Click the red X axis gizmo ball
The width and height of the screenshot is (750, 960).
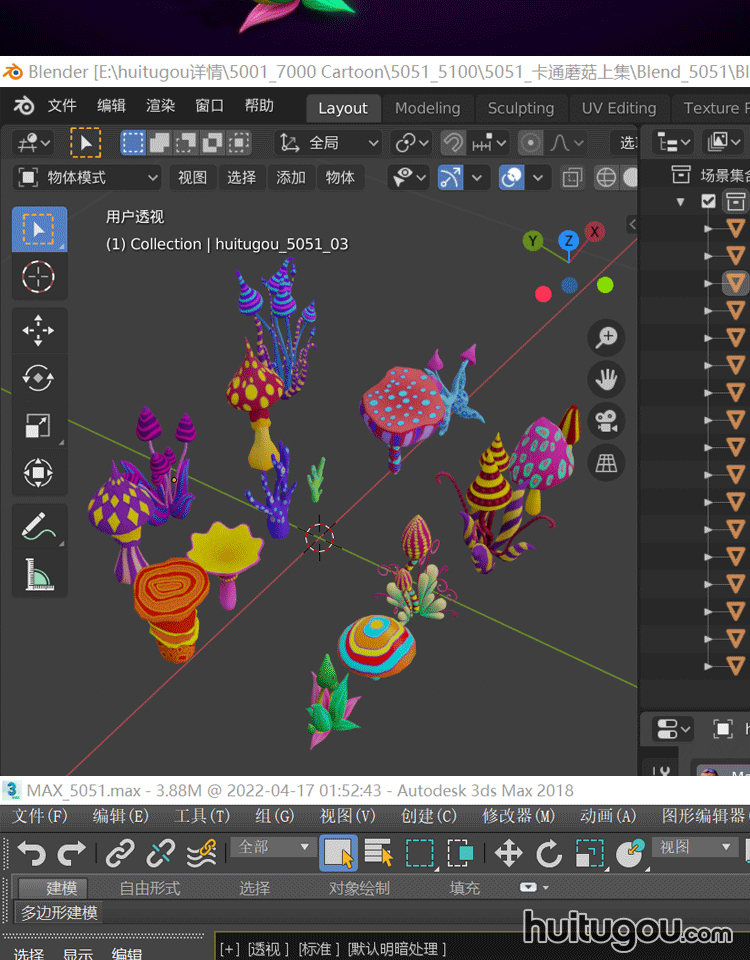[x=595, y=232]
